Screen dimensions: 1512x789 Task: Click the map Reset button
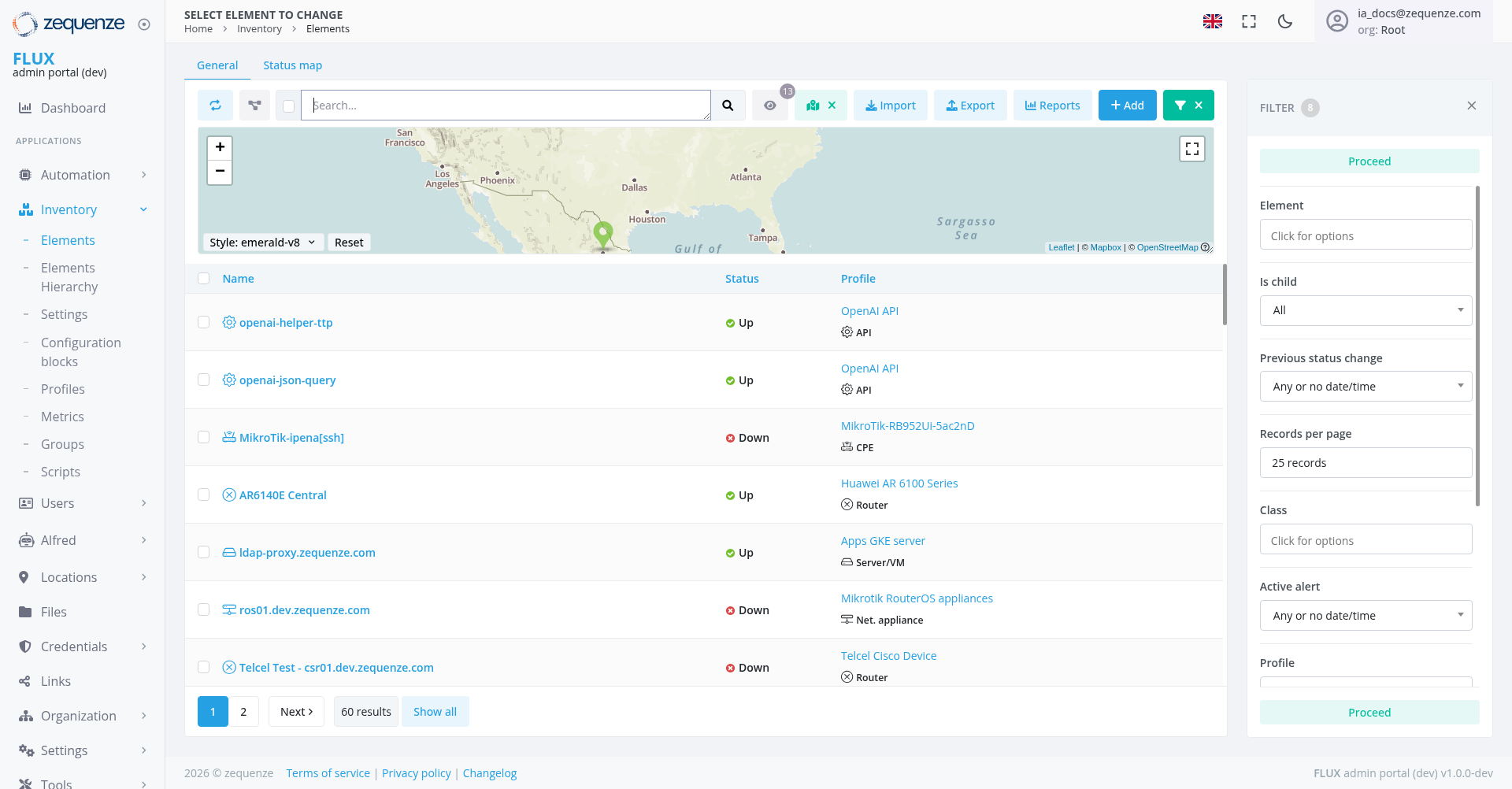click(349, 242)
